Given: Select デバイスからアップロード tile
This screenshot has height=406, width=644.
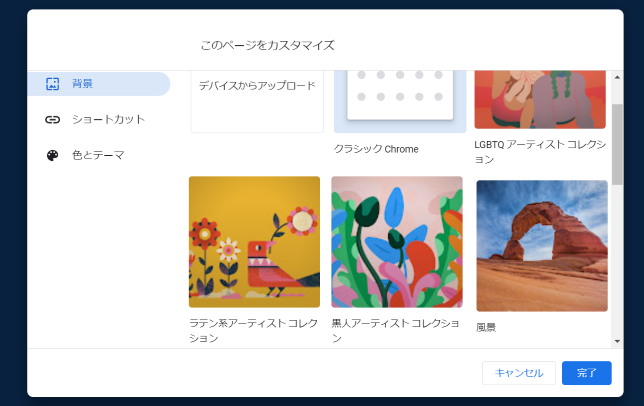Looking at the screenshot, I should [257, 101].
